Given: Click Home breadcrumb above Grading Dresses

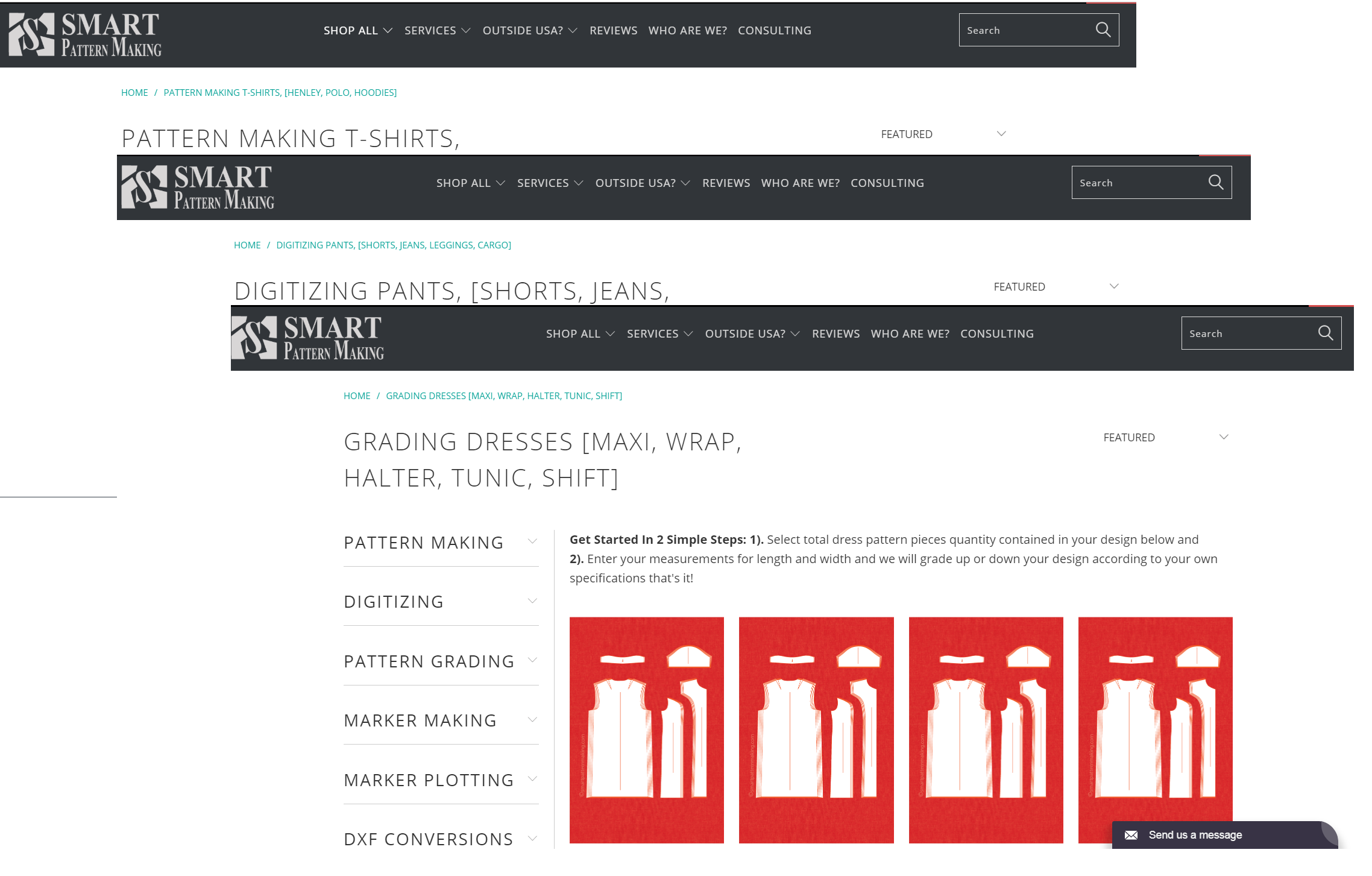Looking at the screenshot, I should pyautogui.click(x=357, y=395).
